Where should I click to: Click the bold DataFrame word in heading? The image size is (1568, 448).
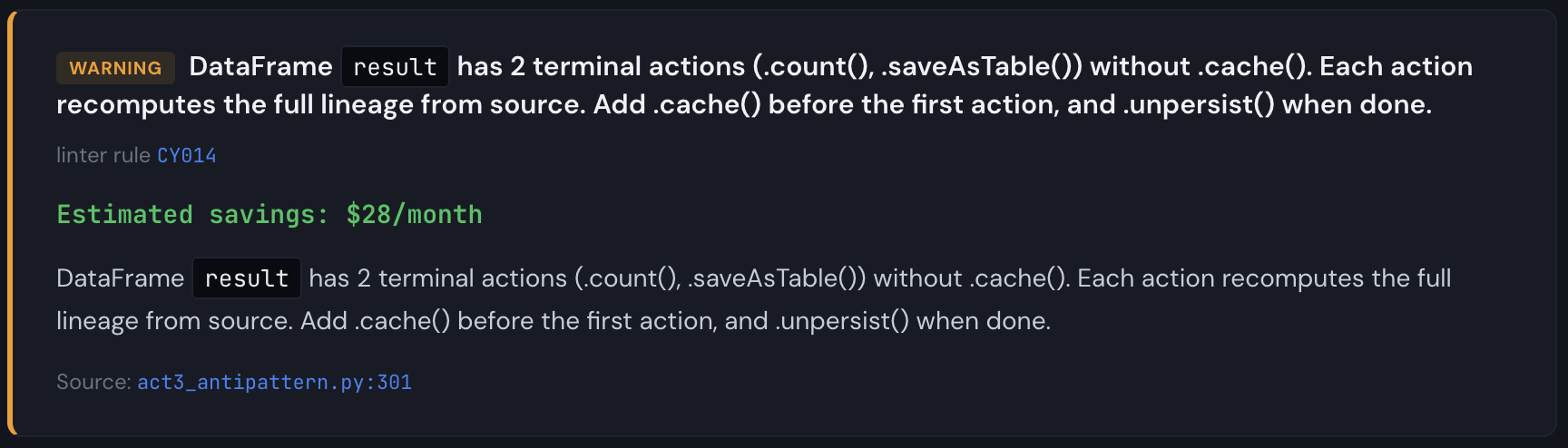click(x=260, y=66)
